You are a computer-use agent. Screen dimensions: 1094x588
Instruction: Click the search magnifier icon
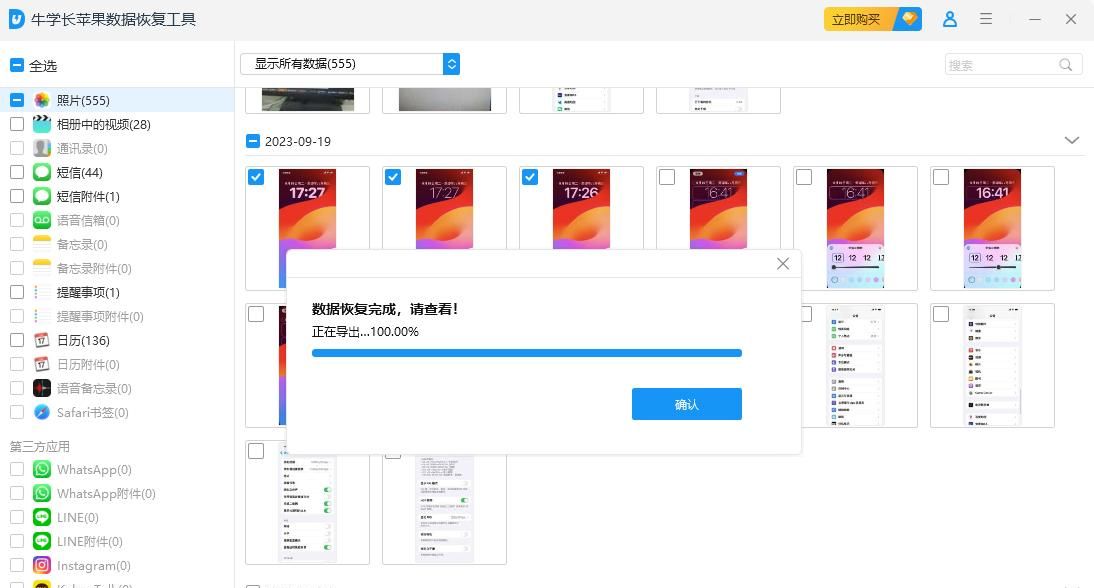[1066, 65]
